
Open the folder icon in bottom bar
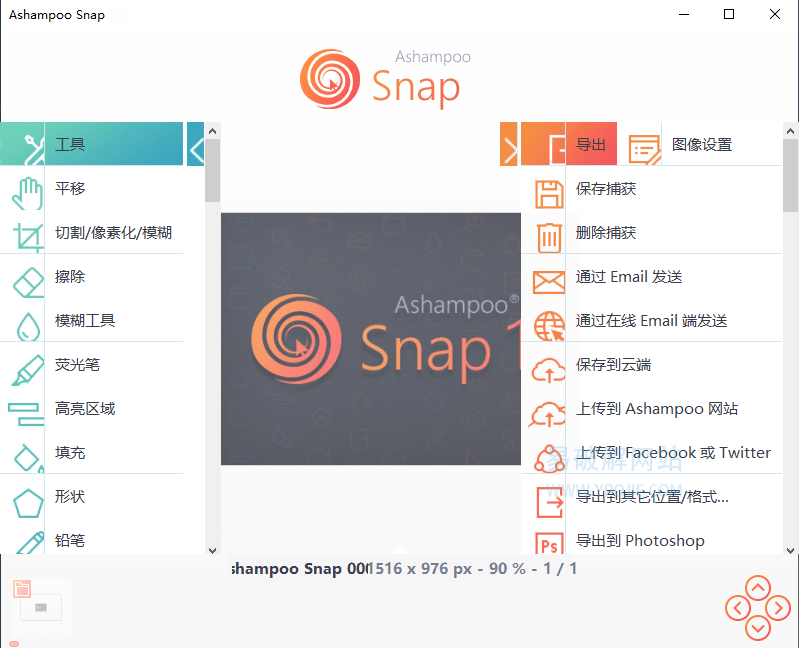point(22,589)
